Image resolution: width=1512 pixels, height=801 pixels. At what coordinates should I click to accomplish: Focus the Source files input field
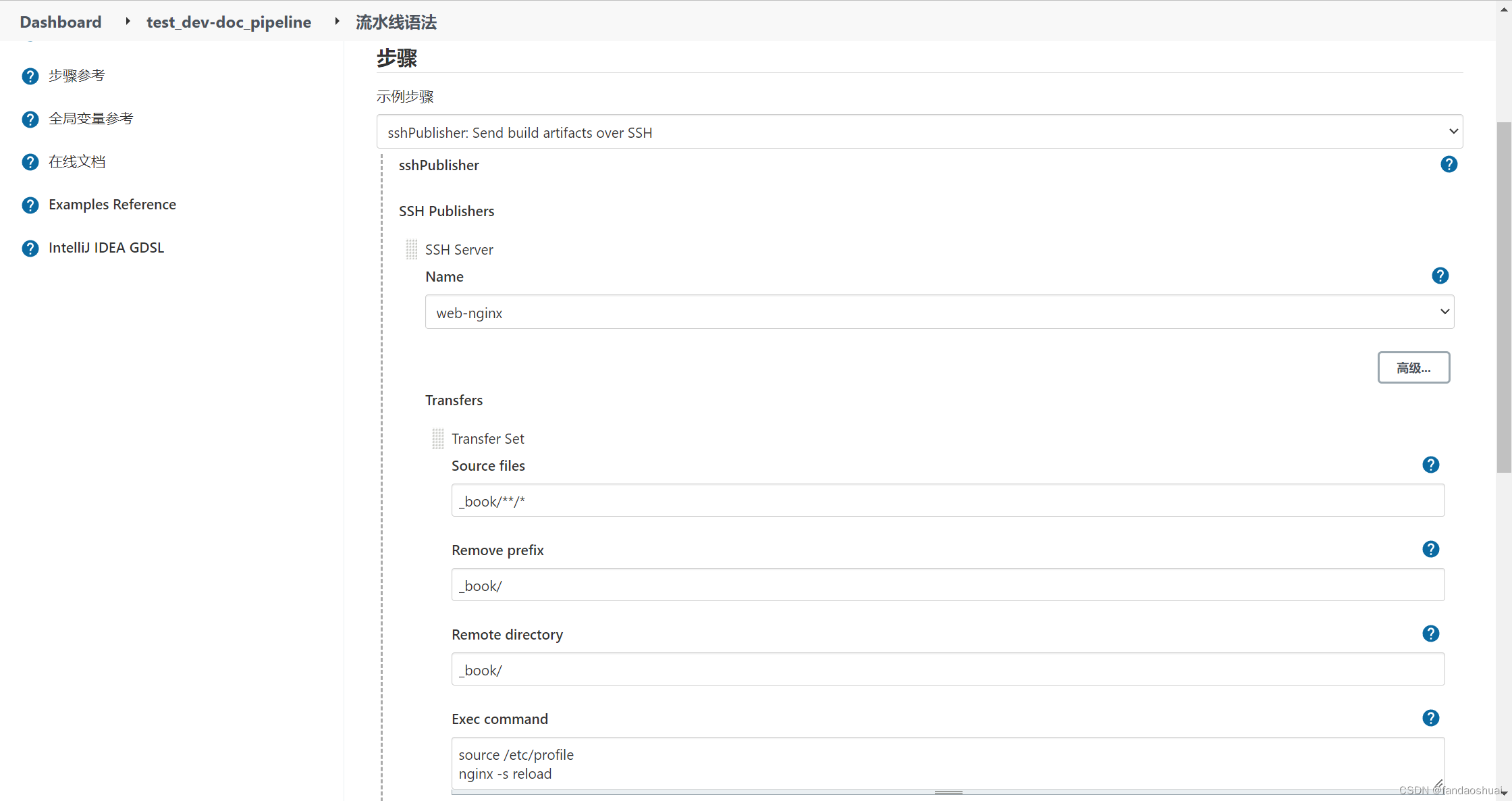pos(948,500)
